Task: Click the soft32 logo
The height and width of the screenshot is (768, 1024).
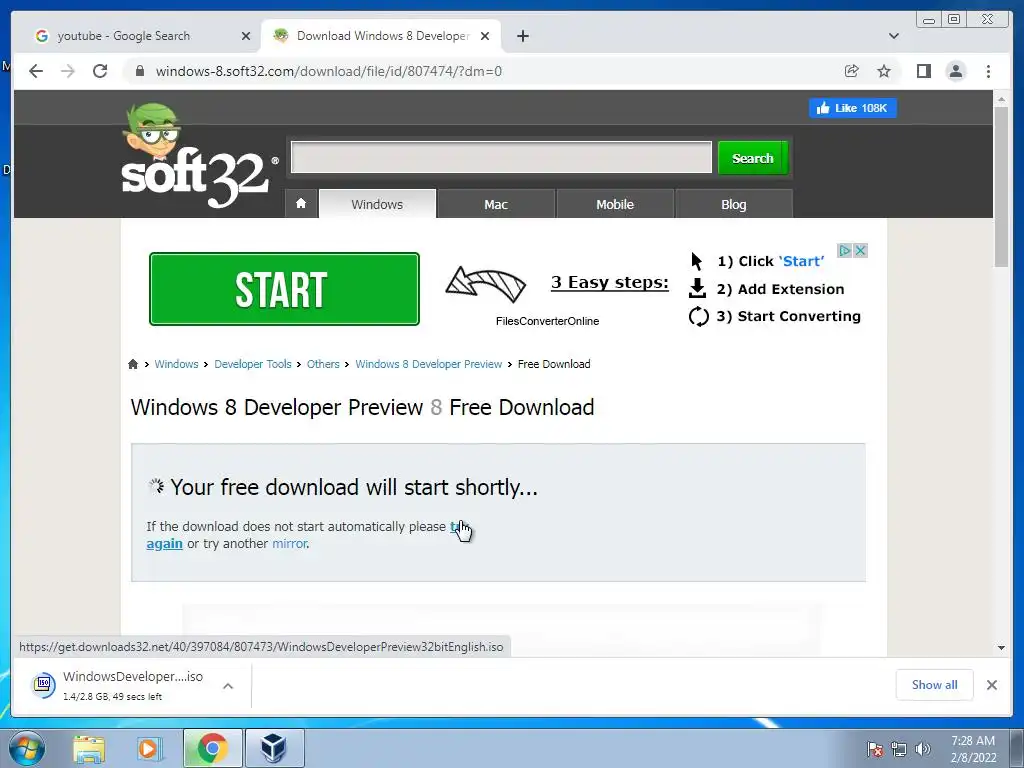Action: tap(199, 157)
